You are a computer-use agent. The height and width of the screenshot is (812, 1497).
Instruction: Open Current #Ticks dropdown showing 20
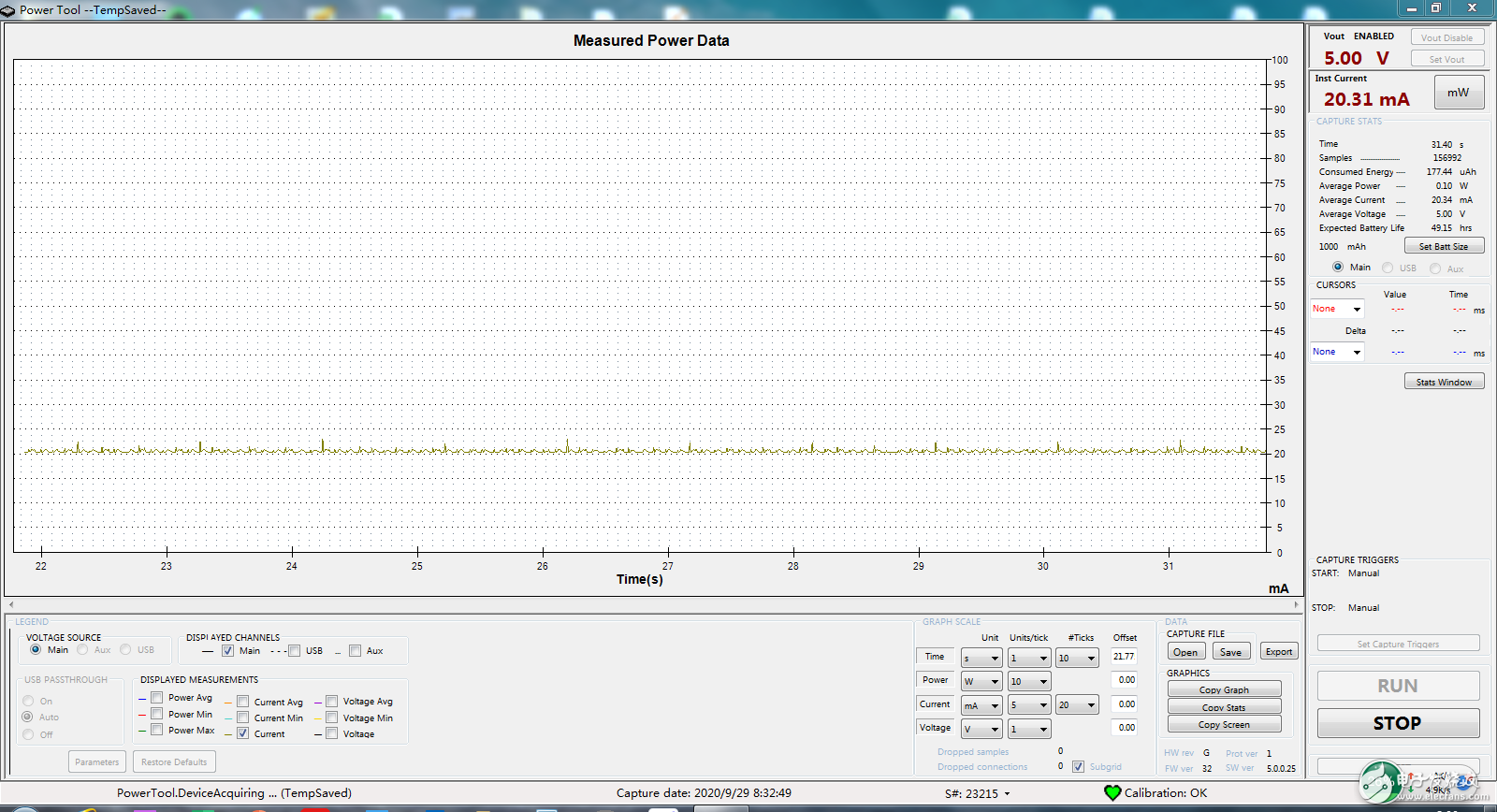1078,705
